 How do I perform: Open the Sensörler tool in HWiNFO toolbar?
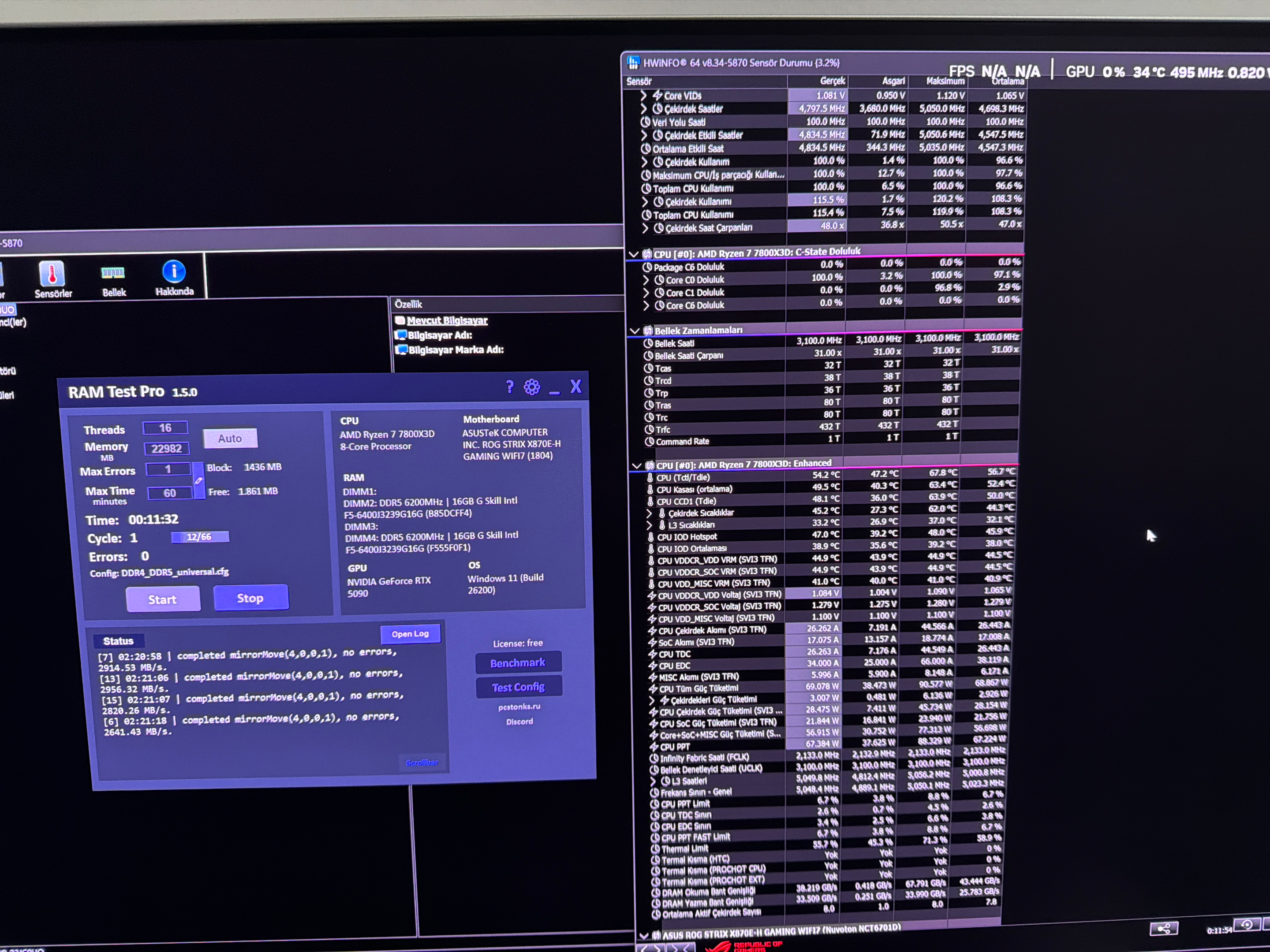(x=53, y=280)
